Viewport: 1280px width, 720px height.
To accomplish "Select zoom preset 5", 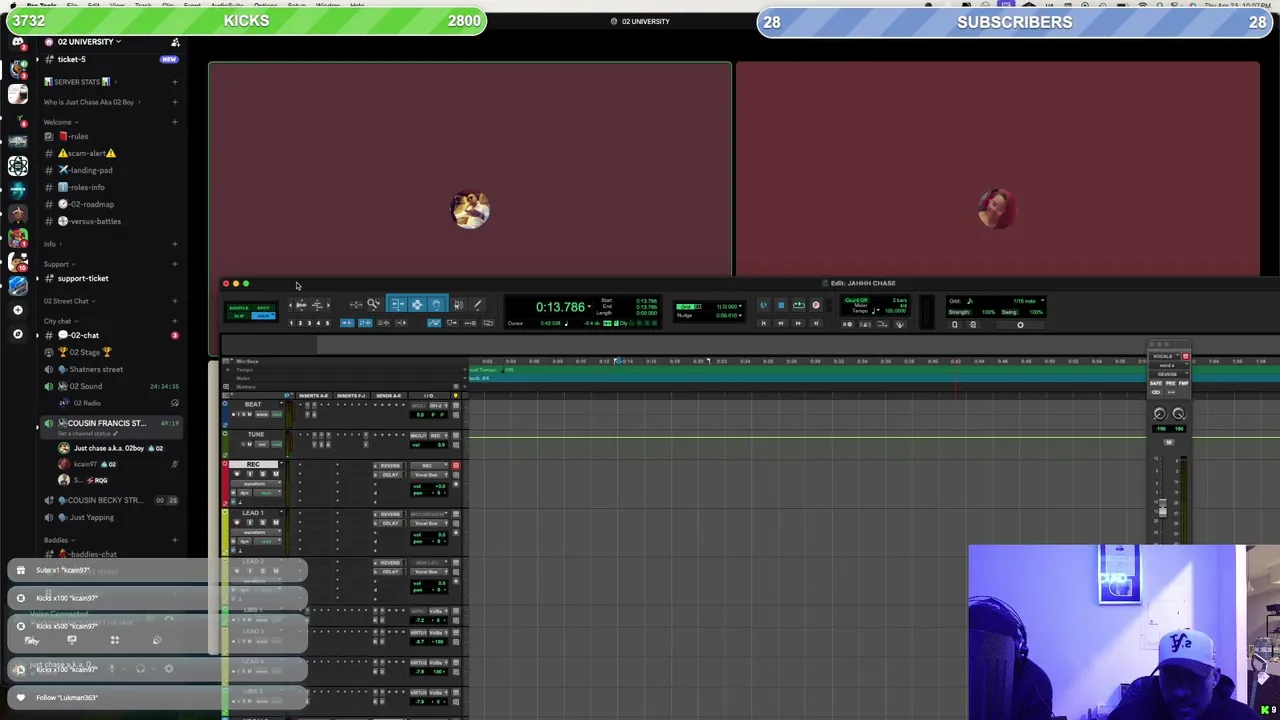I will tap(327, 323).
